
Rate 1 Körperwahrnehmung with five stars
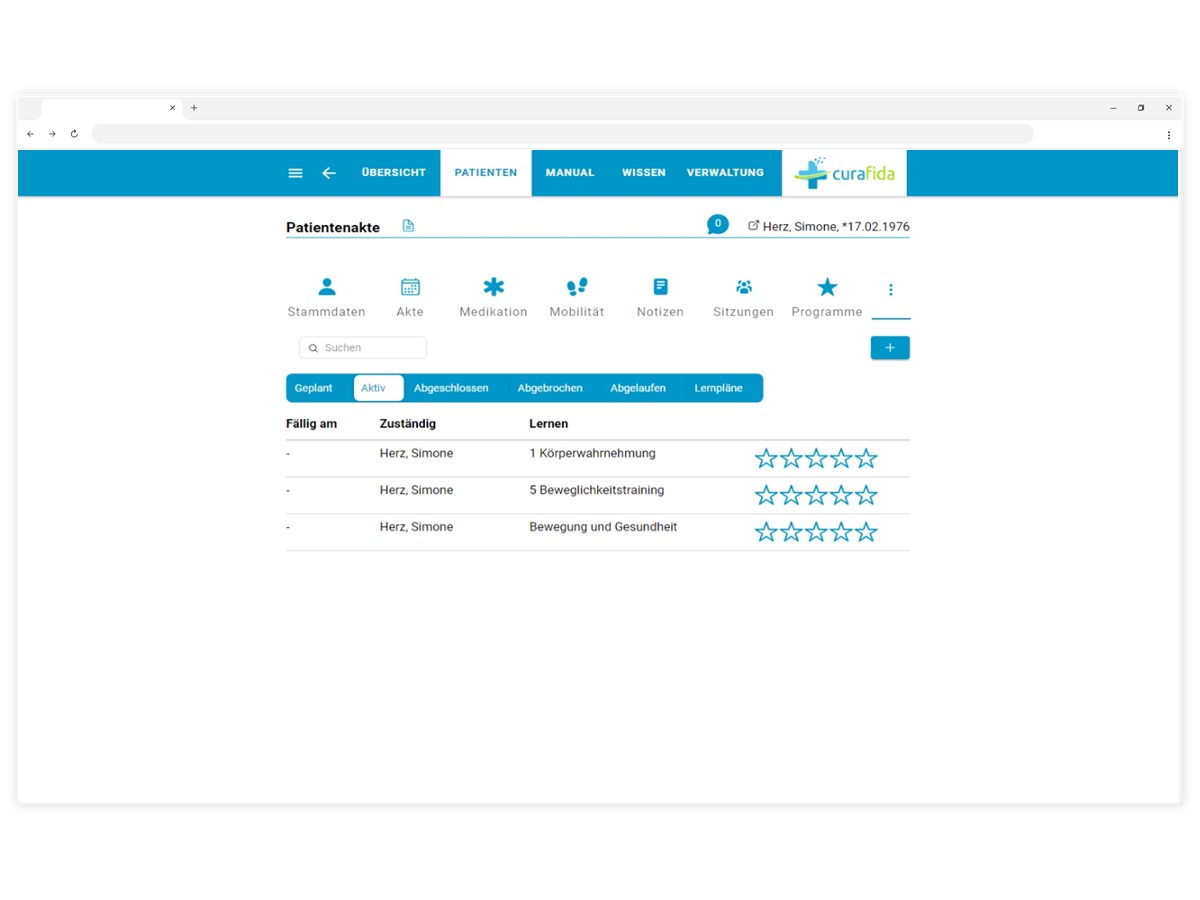click(x=866, y=458)
